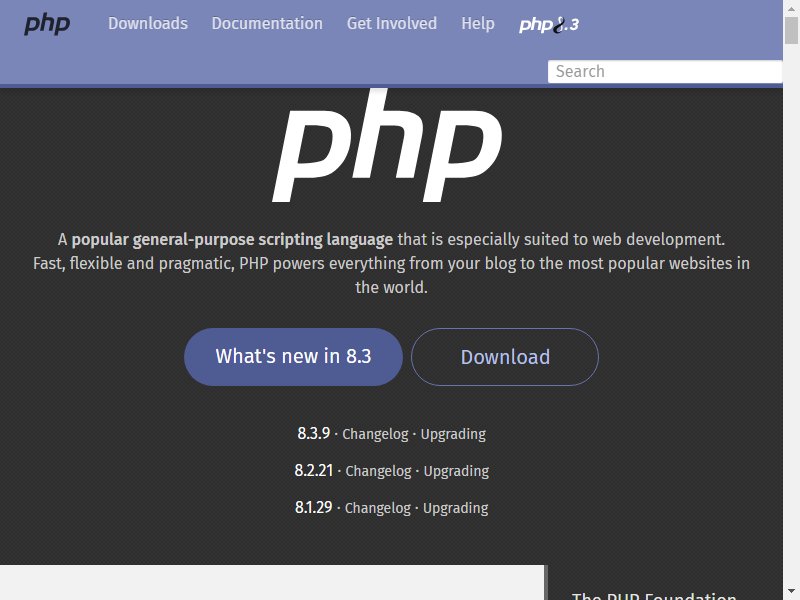Open the Get Involved menu item
The width and height of the screenshot is (800, 600).
point(392,23)
